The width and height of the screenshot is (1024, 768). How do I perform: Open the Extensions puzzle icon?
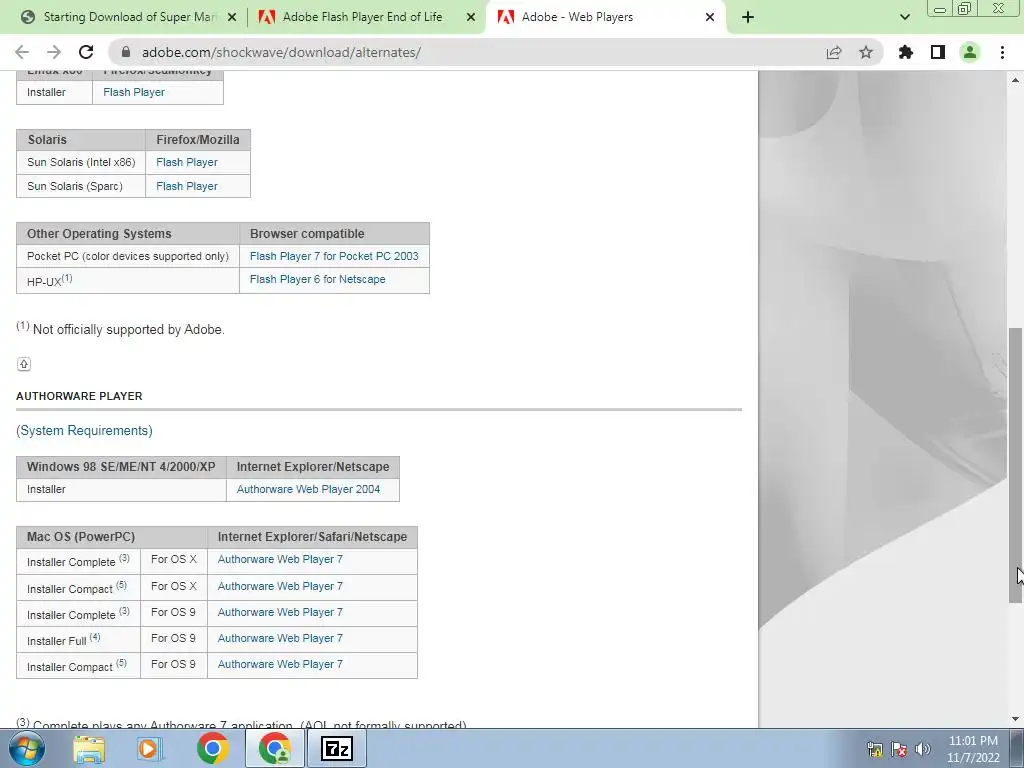[906, 52]
